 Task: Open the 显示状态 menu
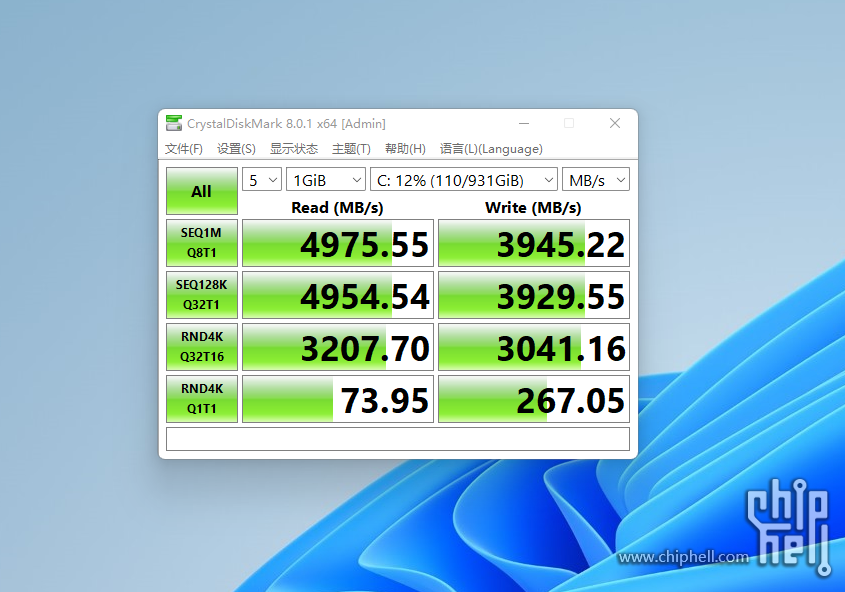tap(294, 149)
